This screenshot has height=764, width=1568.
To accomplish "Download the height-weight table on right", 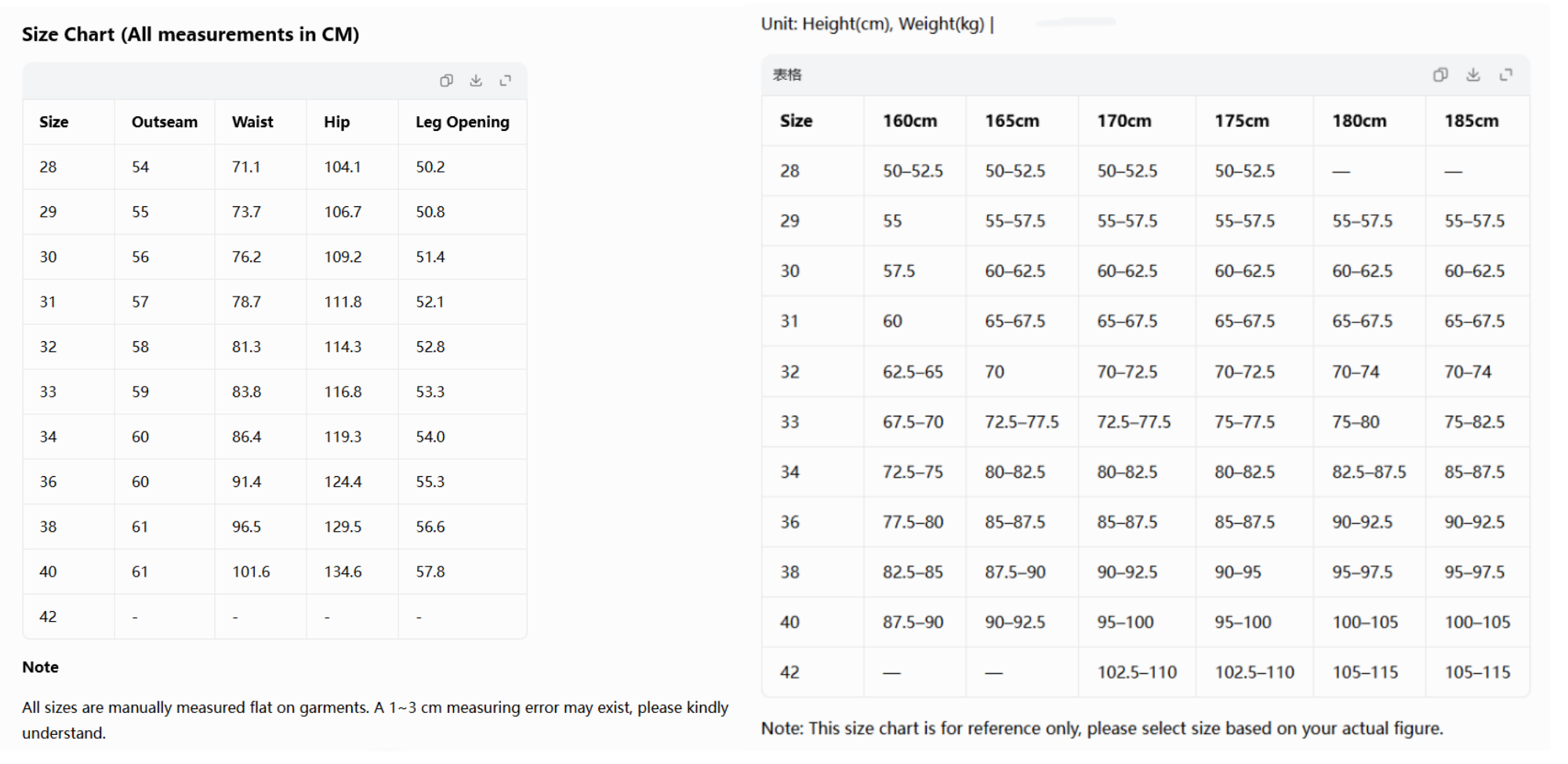I will click(1473, 75).
